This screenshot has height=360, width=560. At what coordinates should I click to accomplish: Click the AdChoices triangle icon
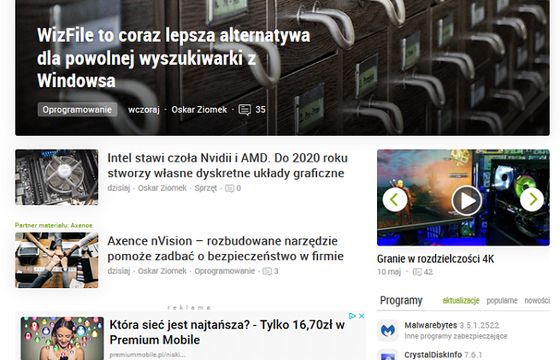point(352,316)
